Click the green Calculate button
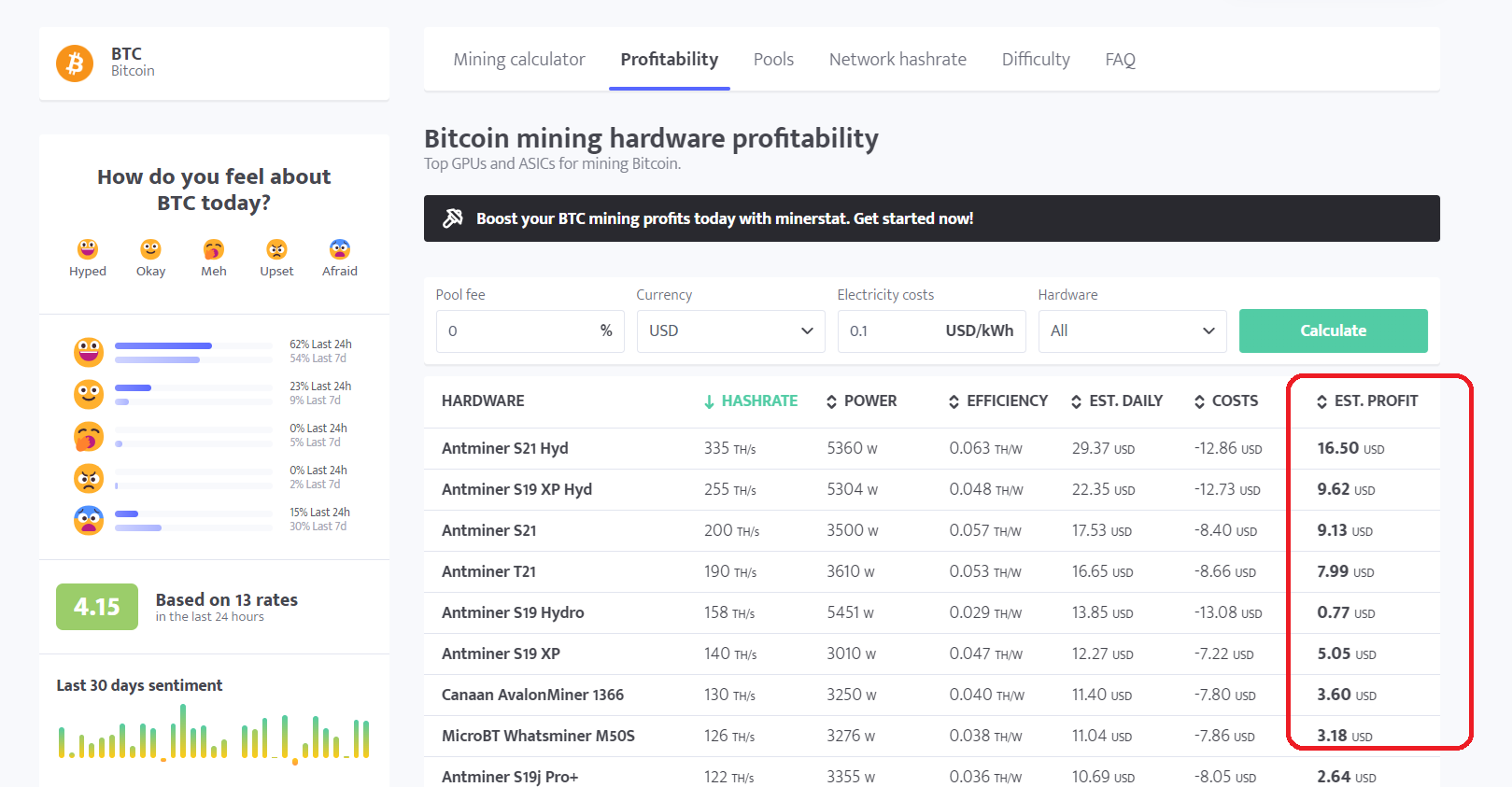 point(1333,330)
